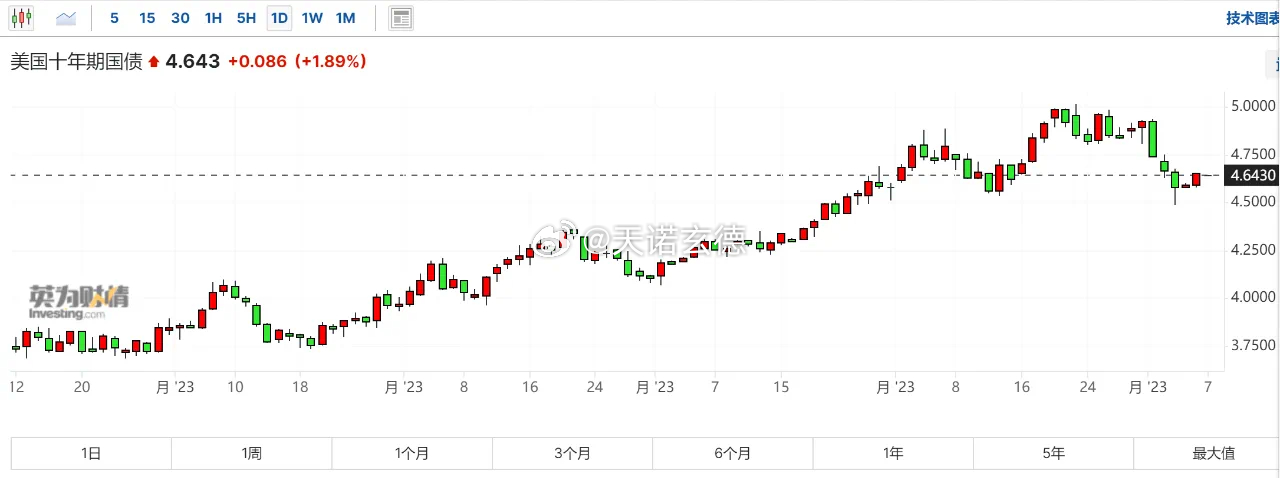Open the 技术图表 link
Screen dimensions: 1280x478
pos(1252,18)
